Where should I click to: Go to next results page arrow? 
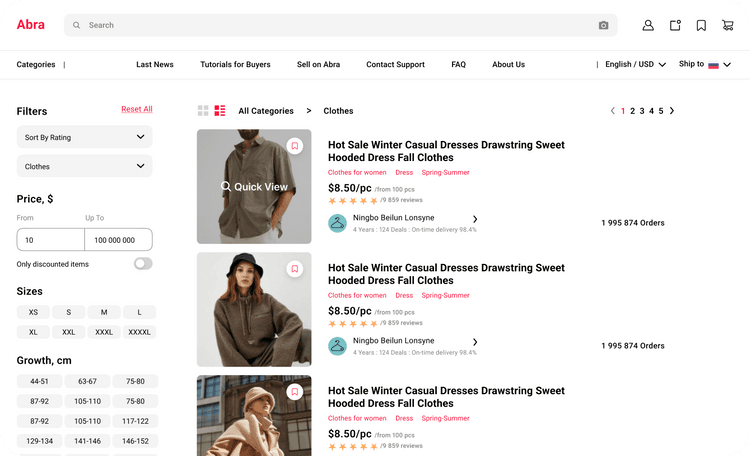tap(672, 111)
